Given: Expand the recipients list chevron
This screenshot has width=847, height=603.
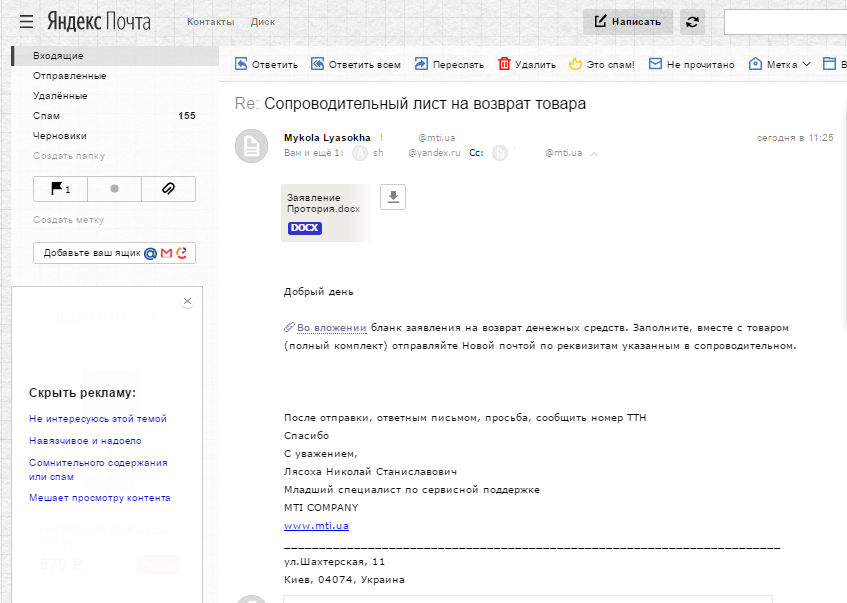Looking at the screenshot, I should point(594,154).
